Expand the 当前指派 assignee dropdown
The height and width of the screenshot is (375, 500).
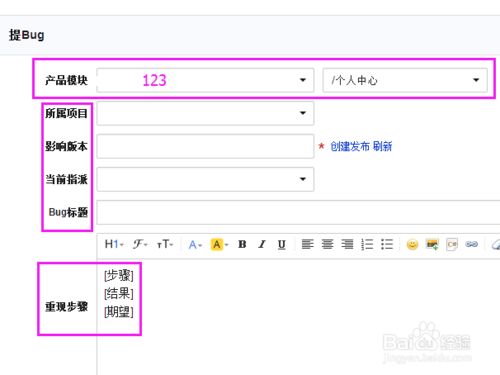(205, 179)
